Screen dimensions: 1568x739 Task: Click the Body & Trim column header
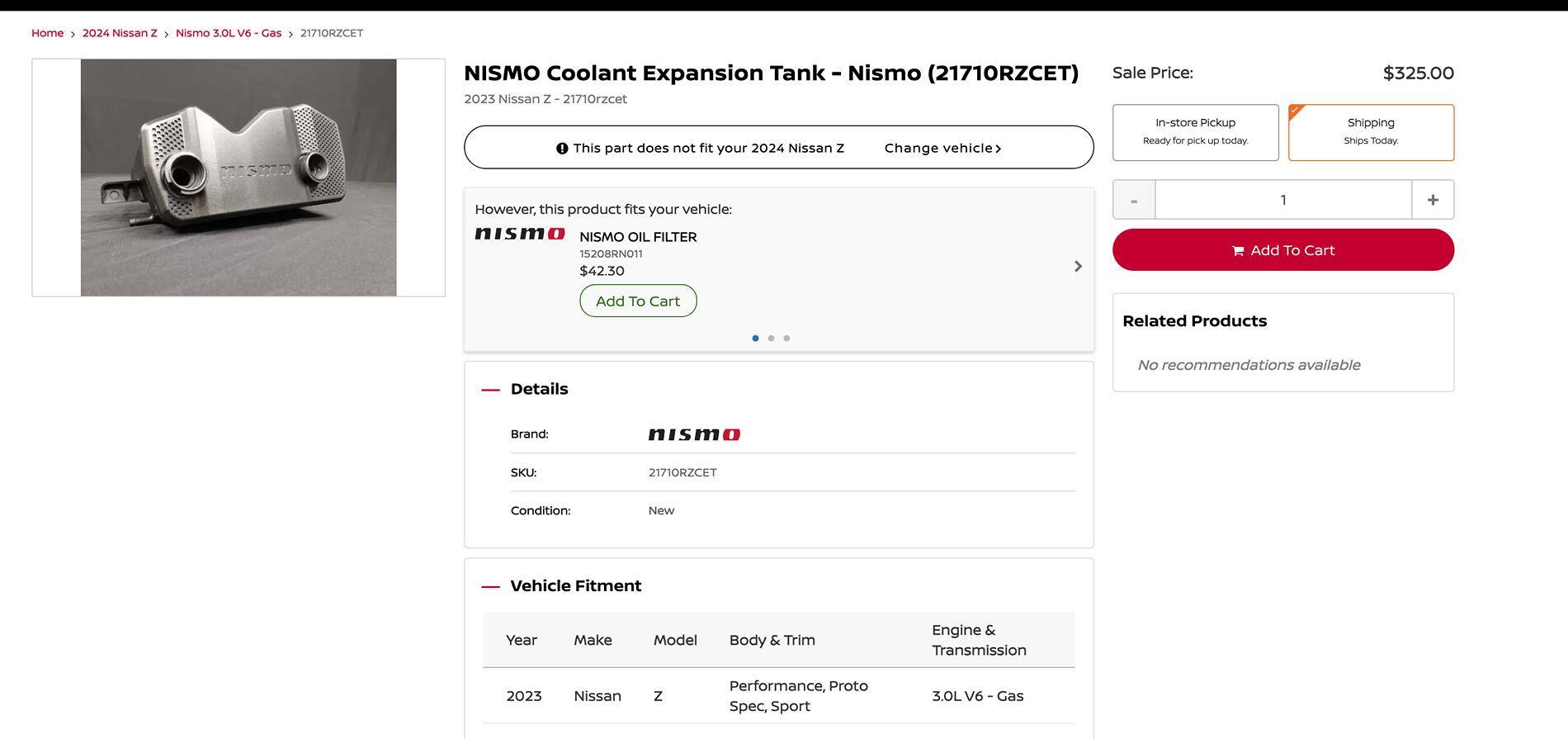tap(772, 640)
